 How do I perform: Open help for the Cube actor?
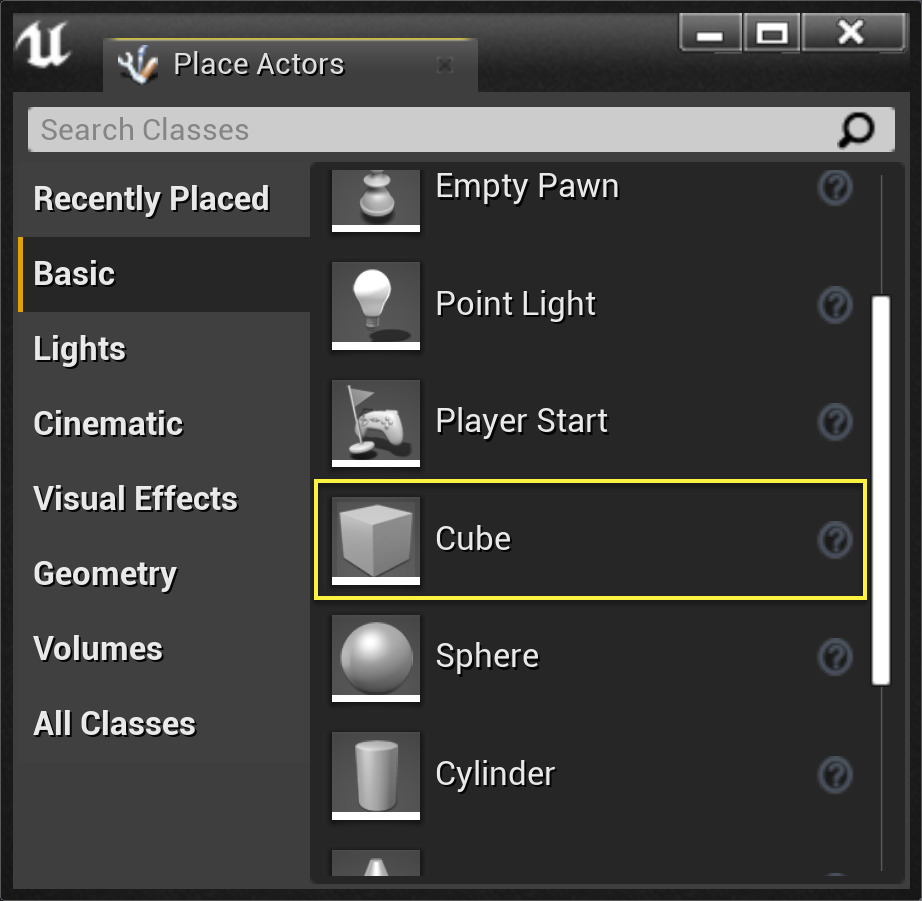point(835,540)
